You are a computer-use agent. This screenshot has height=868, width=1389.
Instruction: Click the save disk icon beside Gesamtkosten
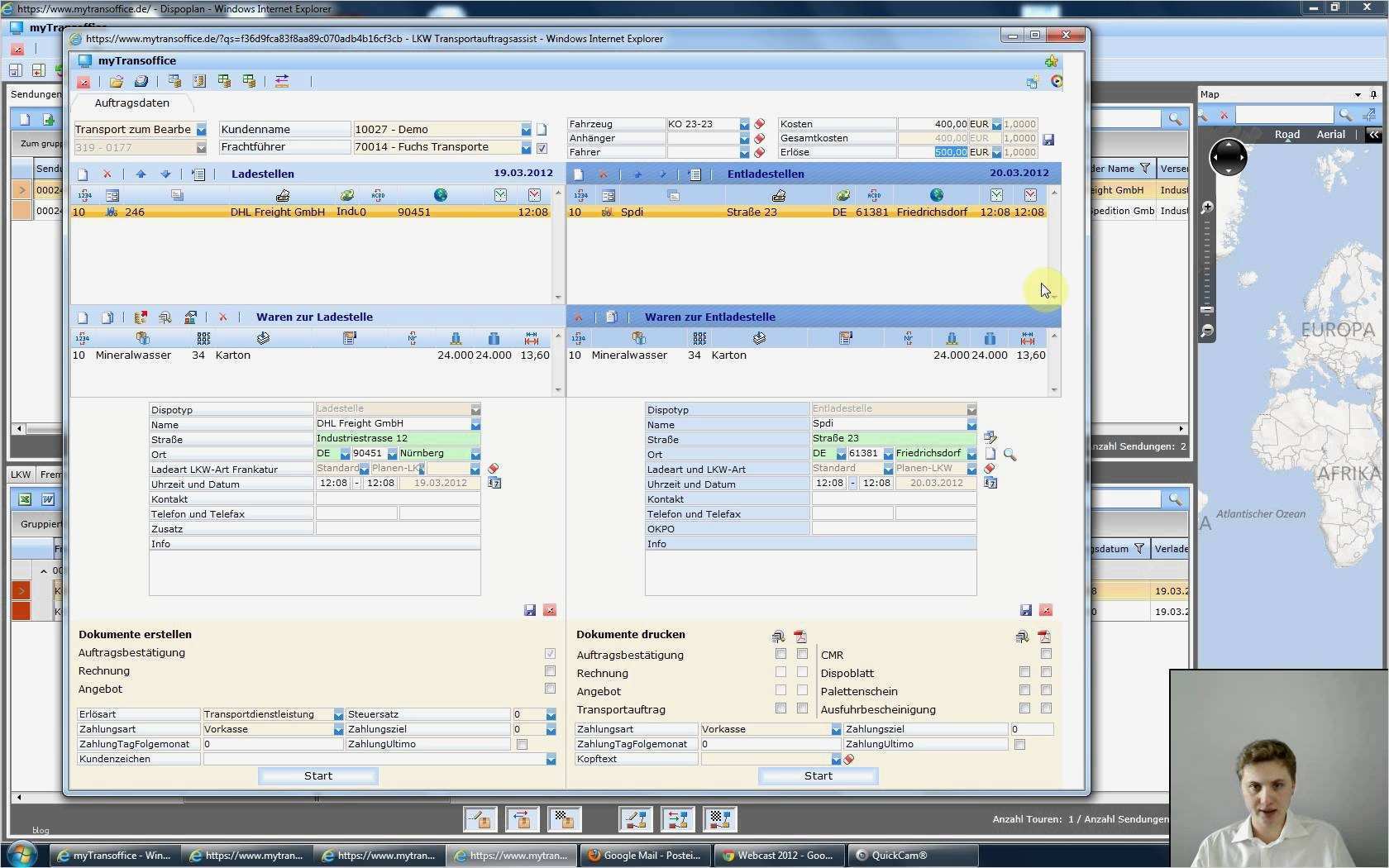click(x=1048, y=140)
